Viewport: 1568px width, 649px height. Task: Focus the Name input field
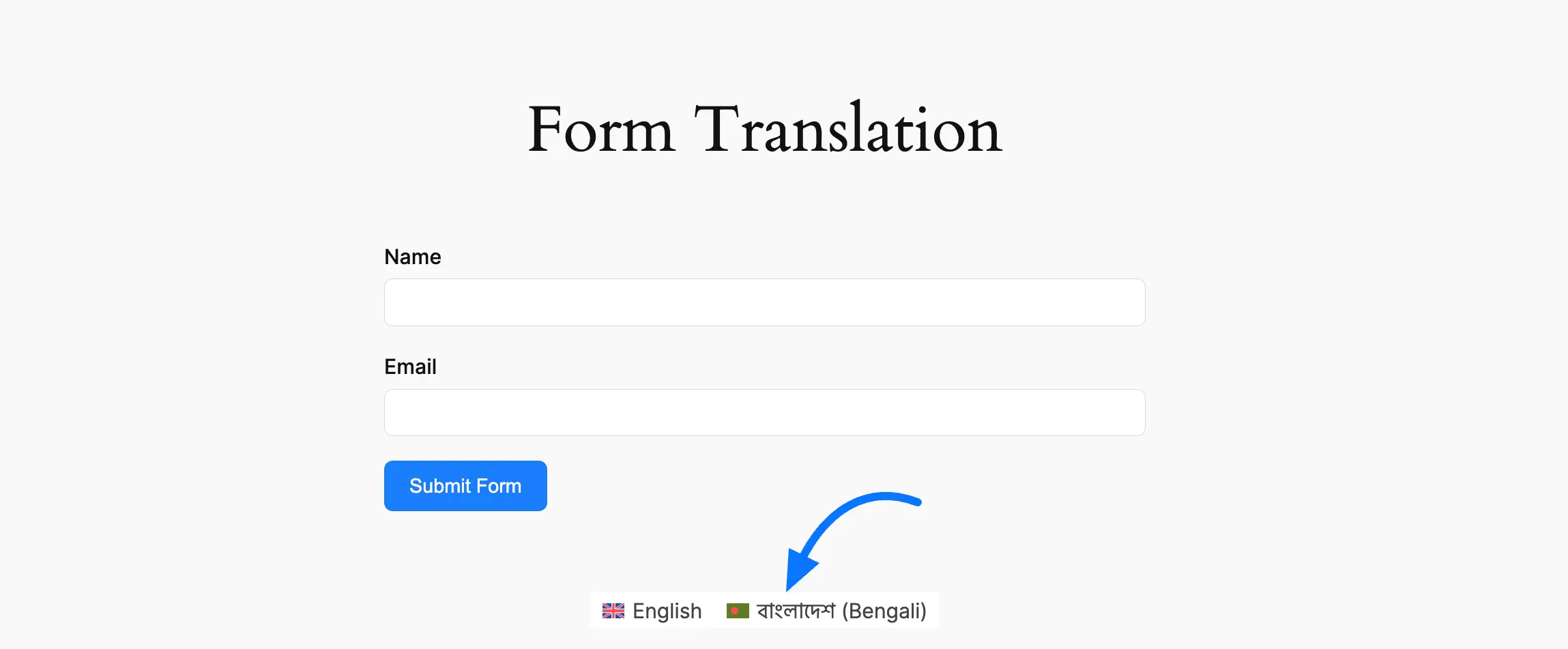tap(764, 302)
